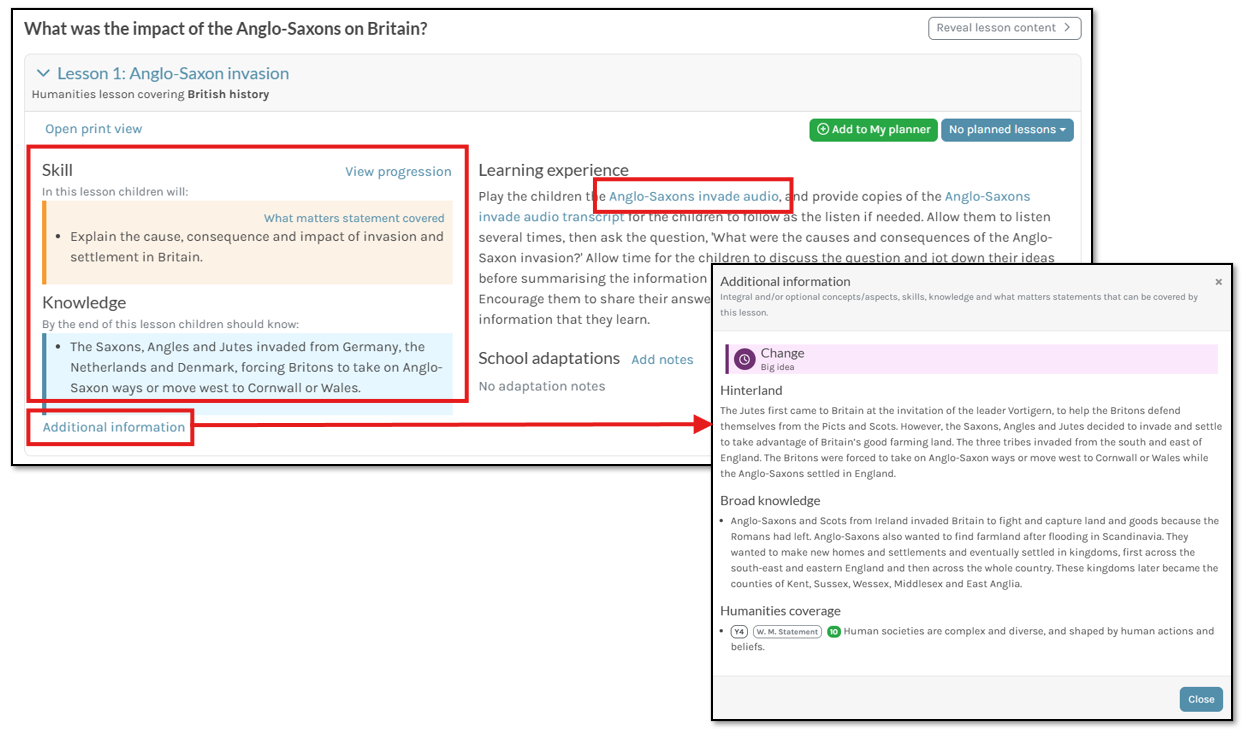Click the blue Knowledge statement box
Viewport: 1256px width, 739px height.
click(250, 367)
